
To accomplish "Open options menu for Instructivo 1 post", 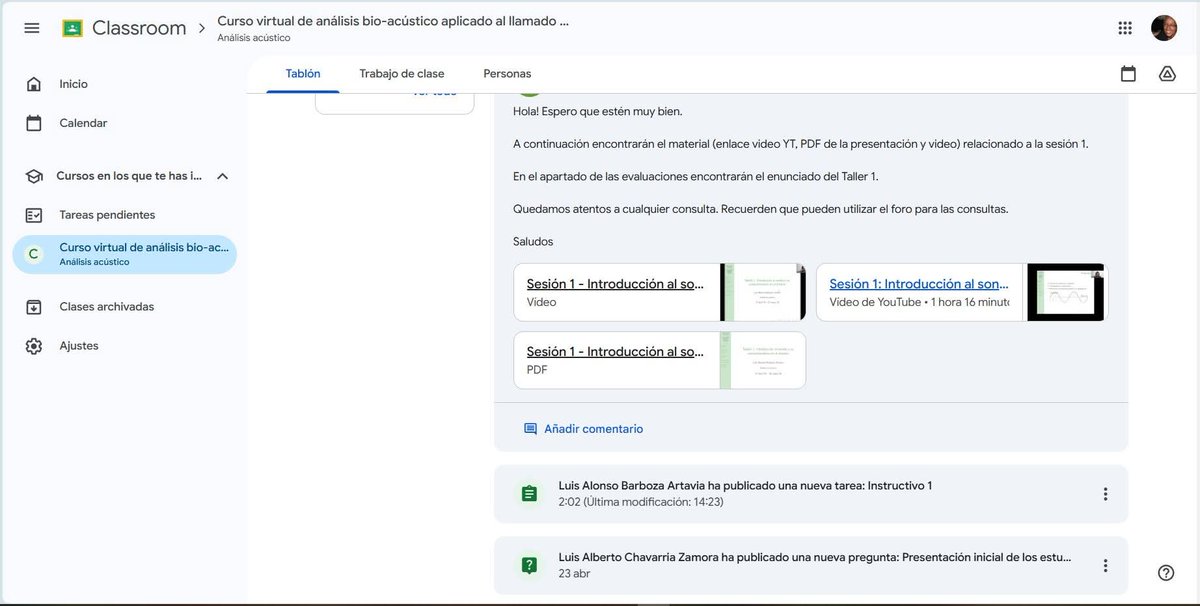I will pos(1105,494).
